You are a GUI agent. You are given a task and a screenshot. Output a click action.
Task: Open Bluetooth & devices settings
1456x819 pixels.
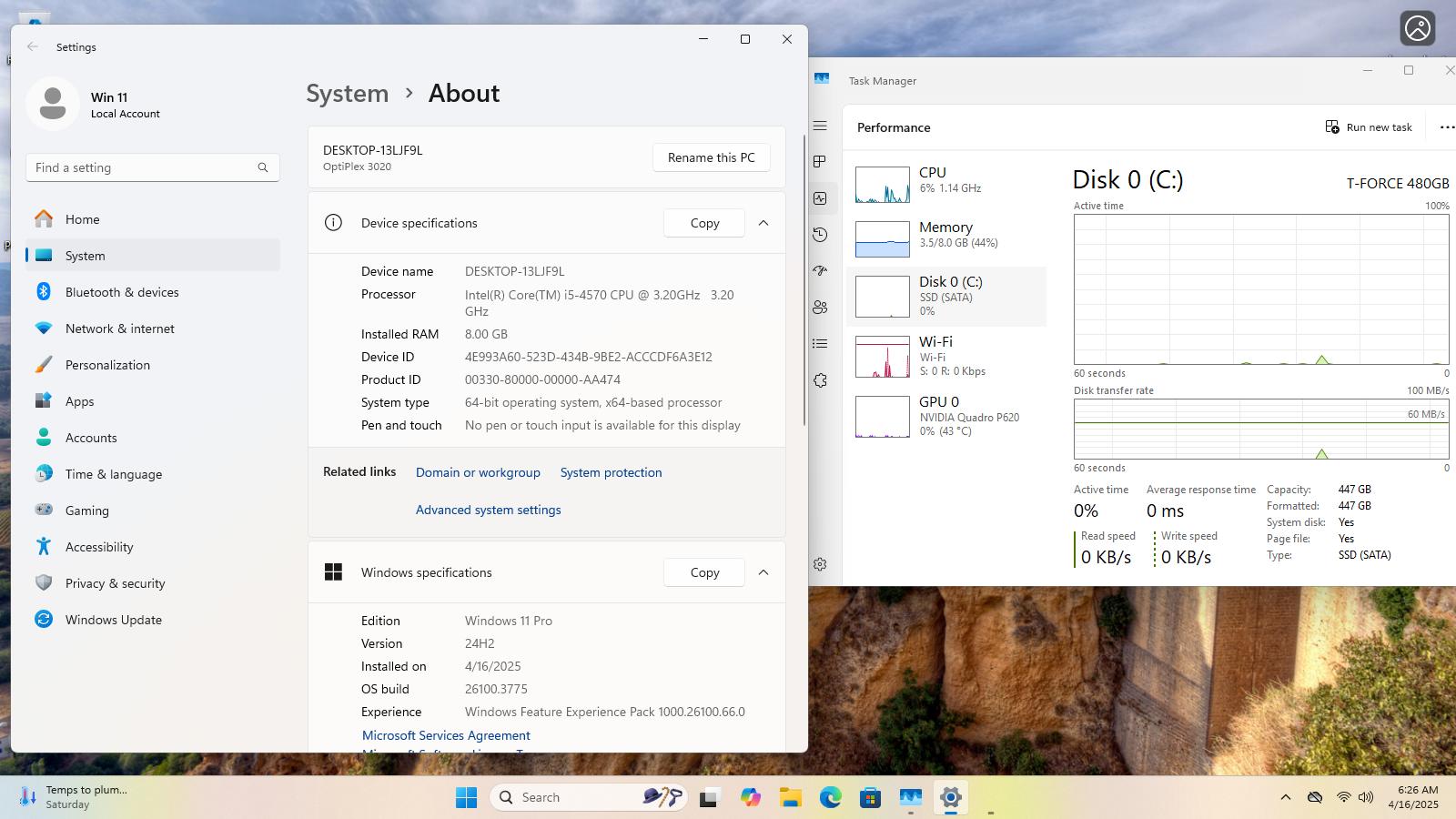[152, 292]
